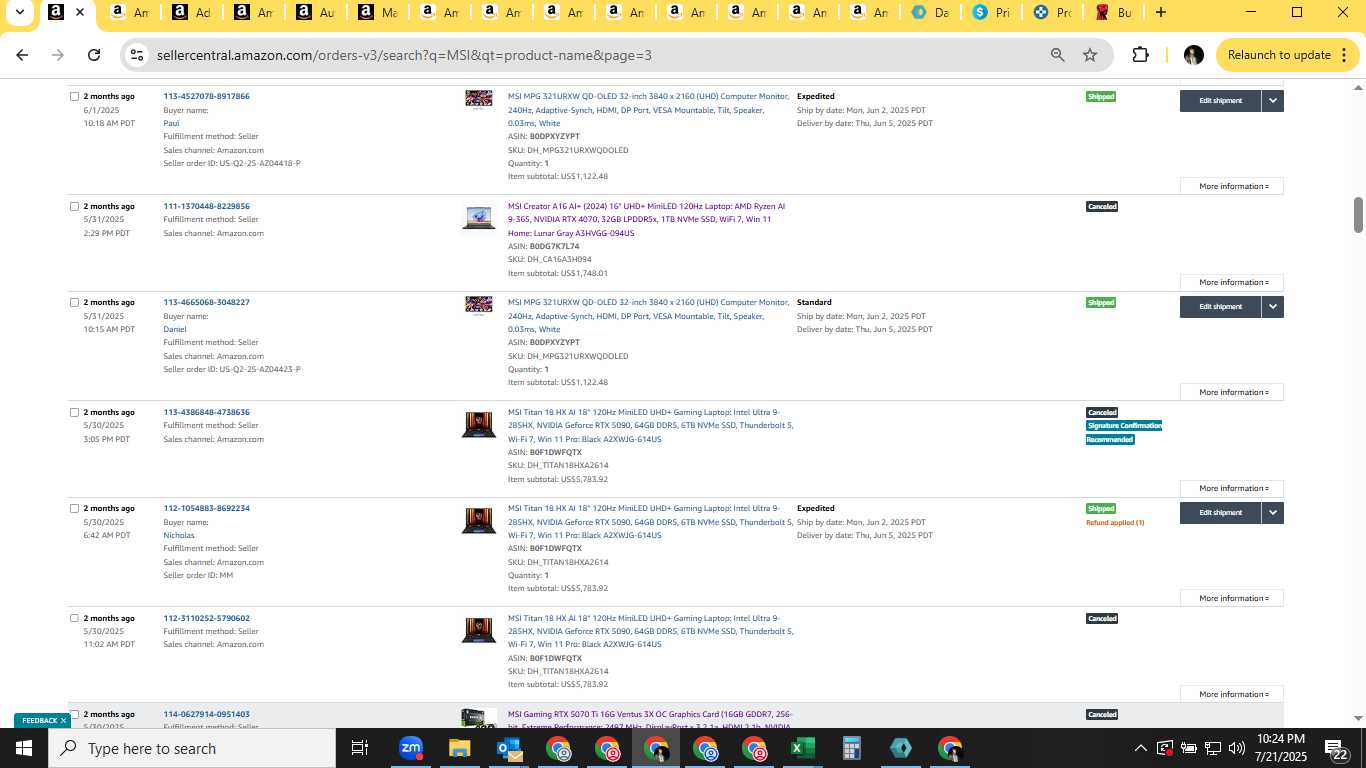Click the Windows taskbar search box
1366x768 pixels.
191,748
